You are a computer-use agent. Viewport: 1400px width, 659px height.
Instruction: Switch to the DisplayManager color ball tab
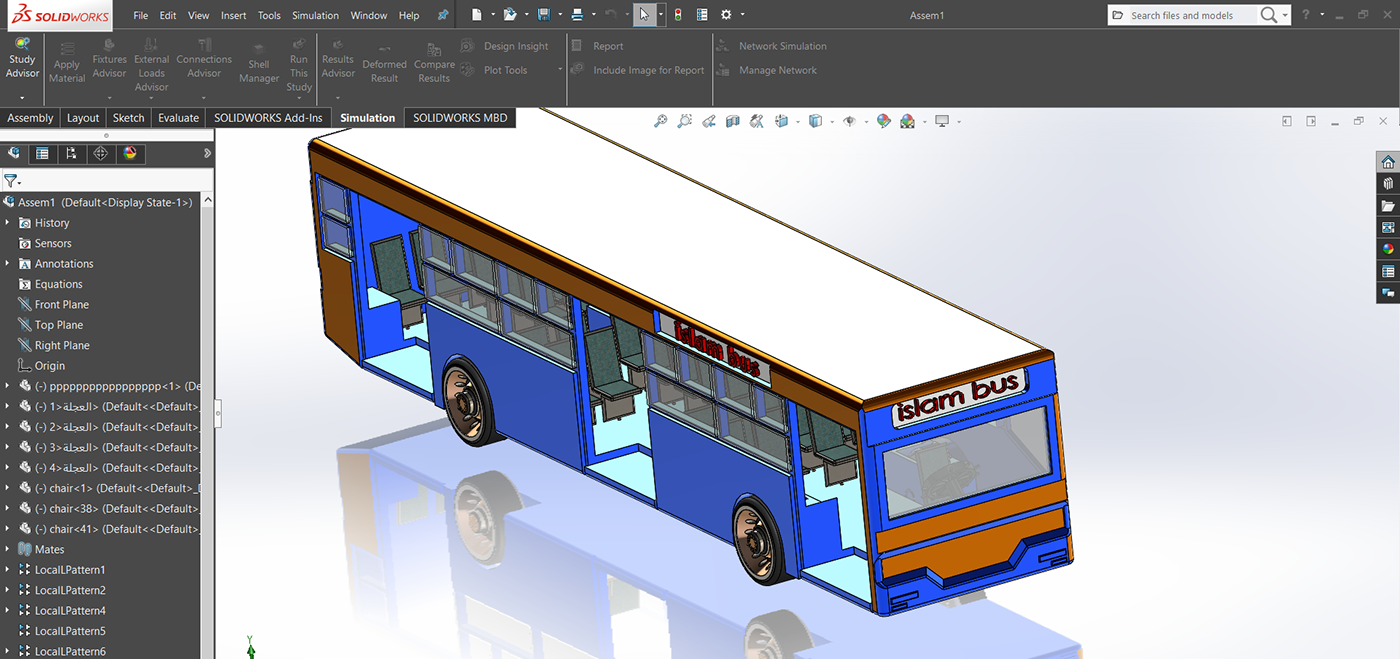point(129,153)
